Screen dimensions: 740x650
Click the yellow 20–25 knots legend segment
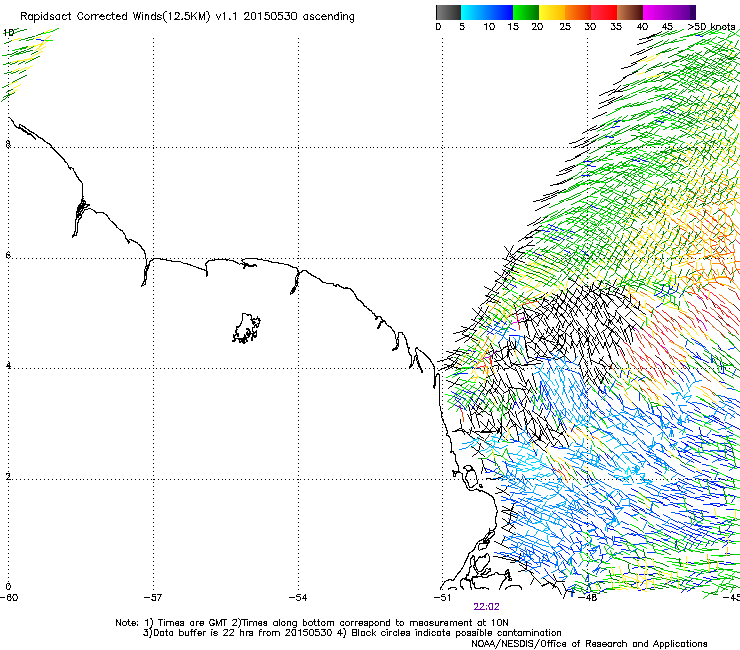pyautogui.click(x=552, y=12)
